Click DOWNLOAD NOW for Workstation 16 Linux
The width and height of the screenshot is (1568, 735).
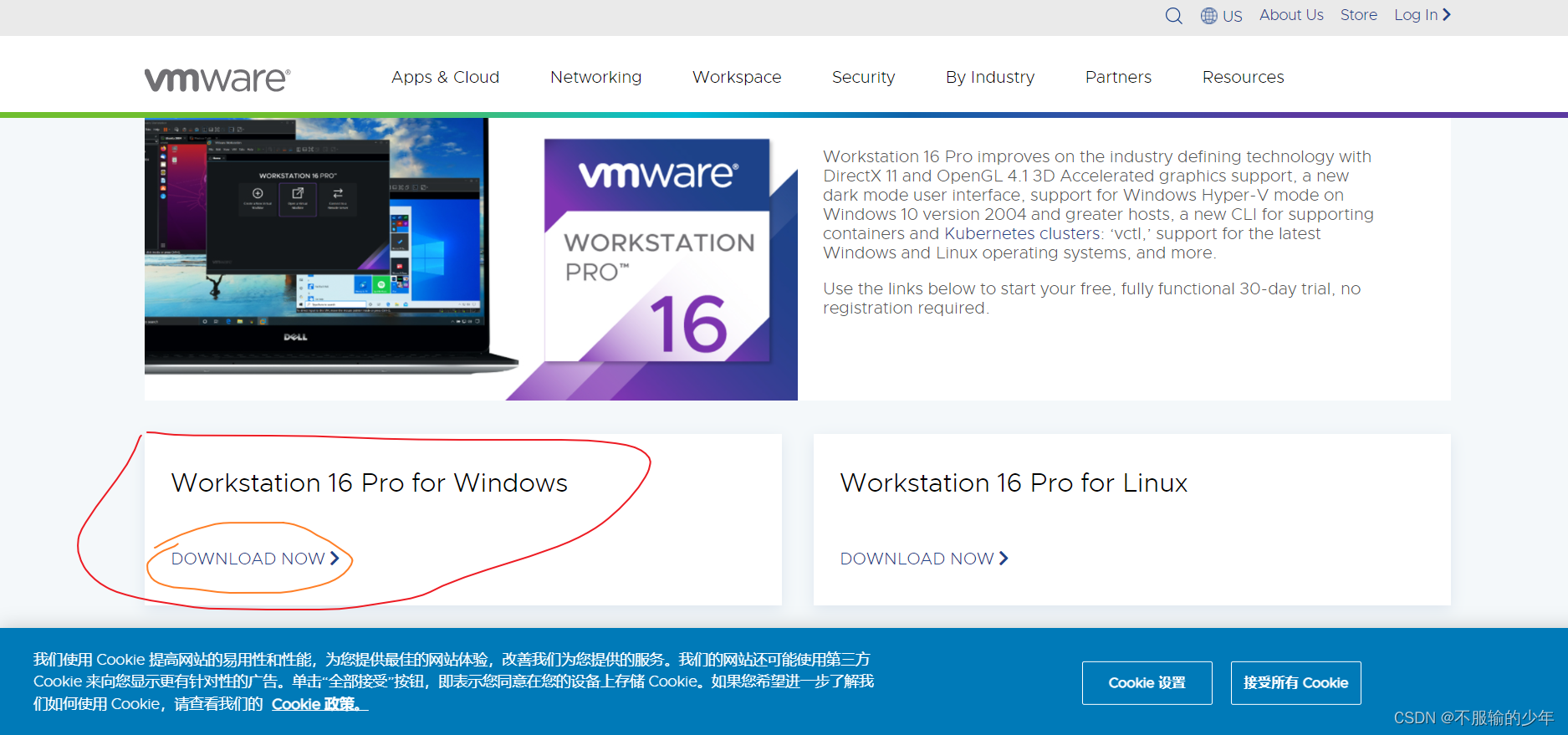[924, 559]
